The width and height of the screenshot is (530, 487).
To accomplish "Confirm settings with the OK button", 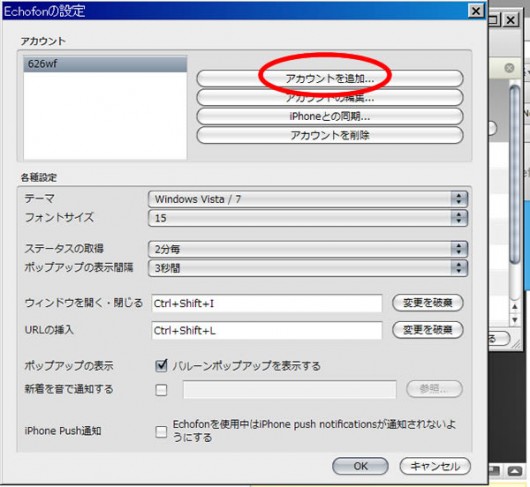I will point(360,466).
